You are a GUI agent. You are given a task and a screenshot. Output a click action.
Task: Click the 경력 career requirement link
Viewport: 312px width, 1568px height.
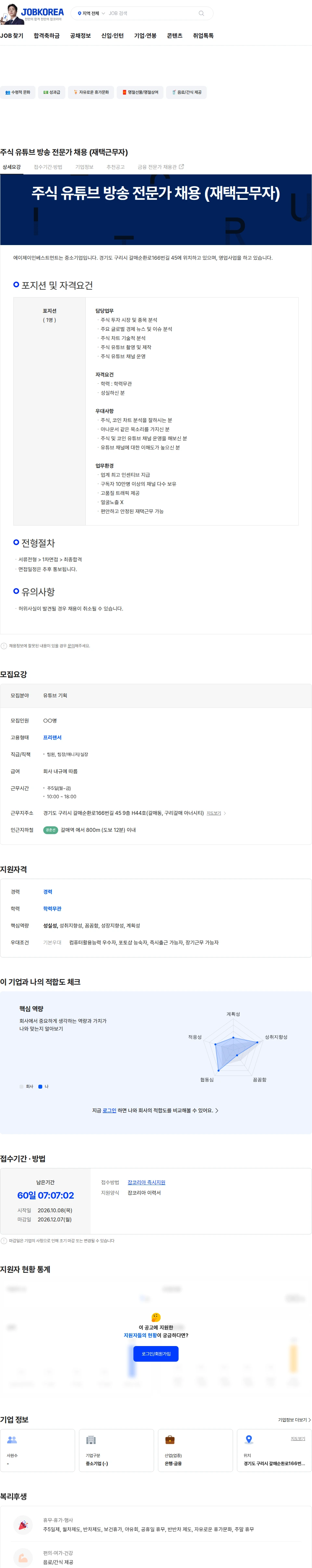tap(47, 892)
